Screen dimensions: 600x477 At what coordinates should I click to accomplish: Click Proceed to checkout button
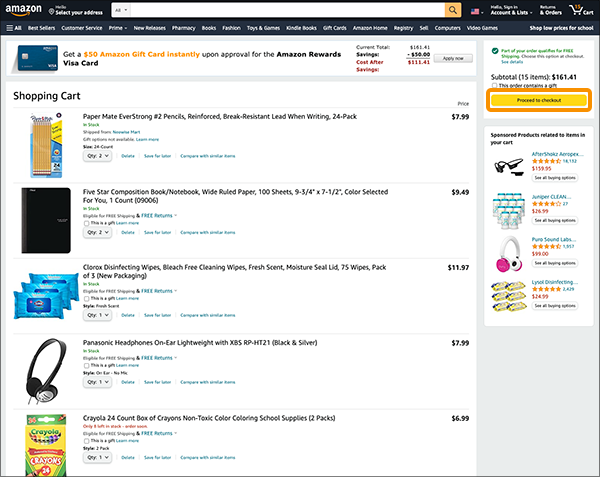(539, 100)
